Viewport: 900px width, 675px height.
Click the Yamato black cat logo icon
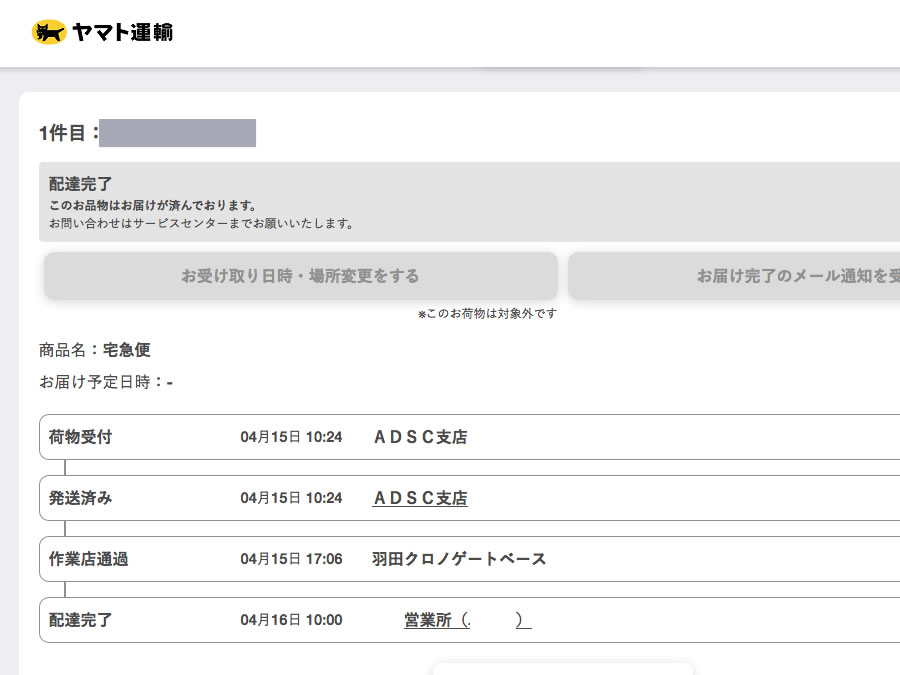(49, 32)
